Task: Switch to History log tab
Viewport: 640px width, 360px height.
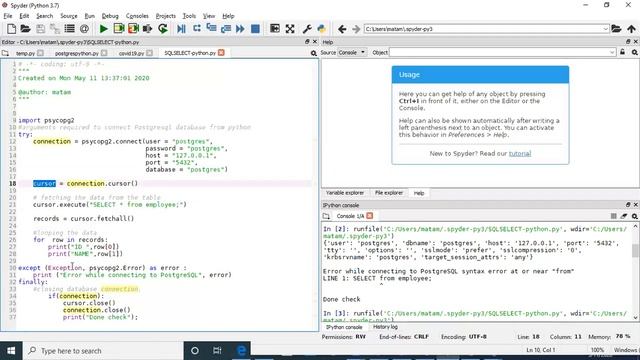Action: pos(385,327)
